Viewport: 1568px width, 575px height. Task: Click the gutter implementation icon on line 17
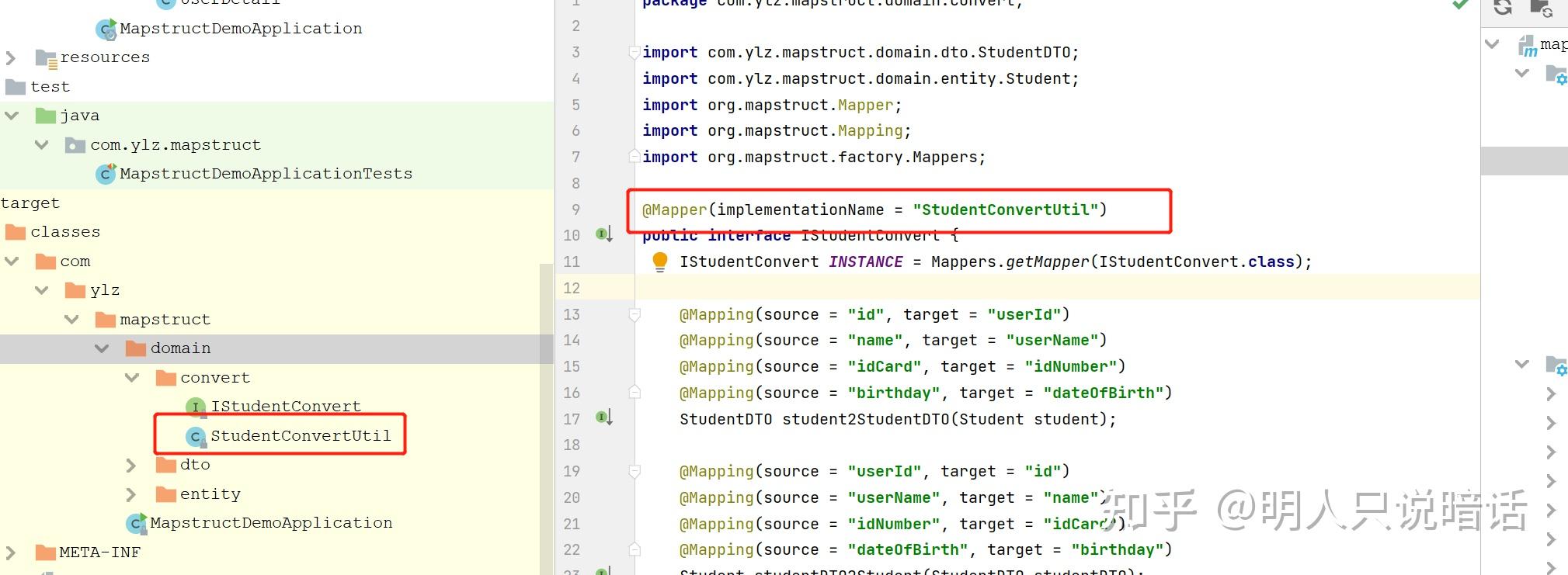coord(604,417)
